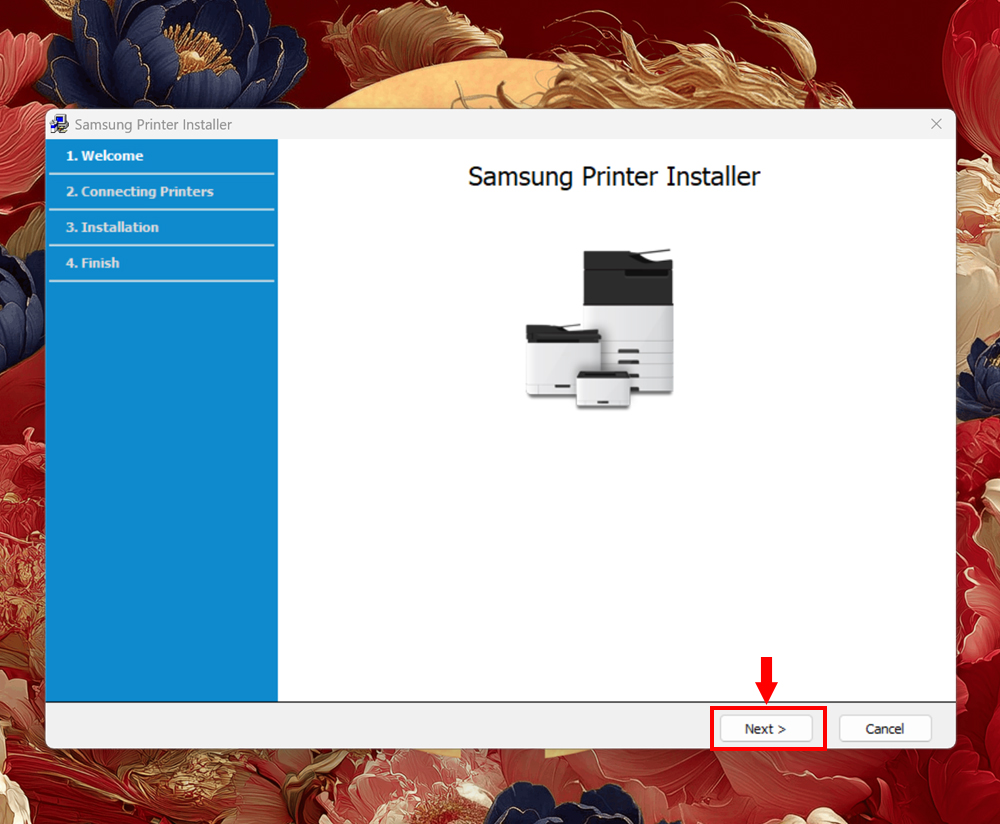Cancel the printer installation
This screenshot has height=824, width=1000.
(x=885, y=728)
